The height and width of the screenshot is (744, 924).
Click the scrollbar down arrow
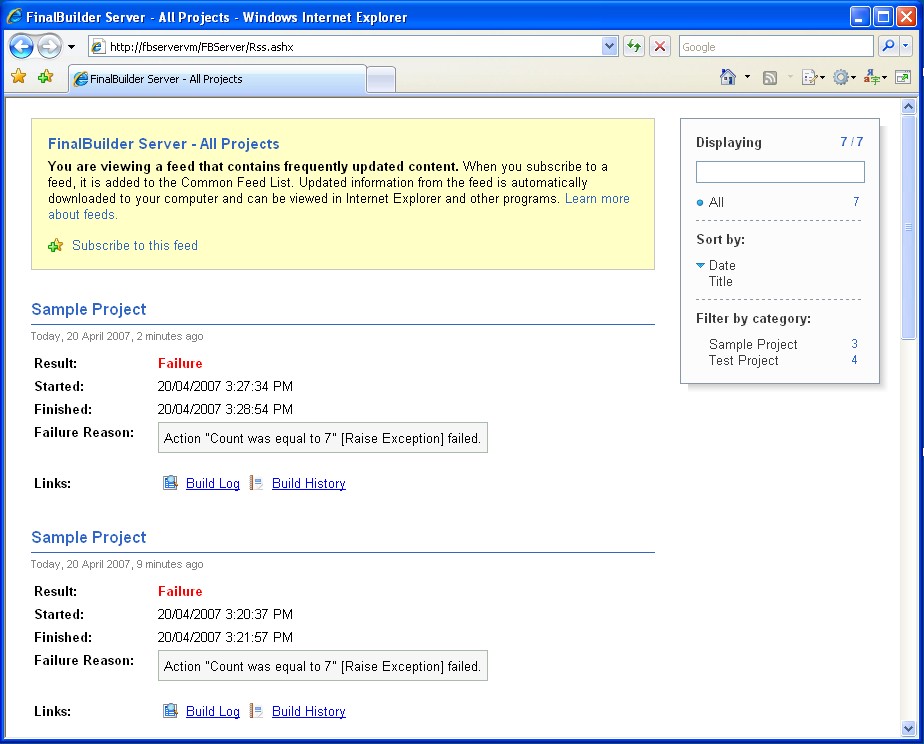909,728
